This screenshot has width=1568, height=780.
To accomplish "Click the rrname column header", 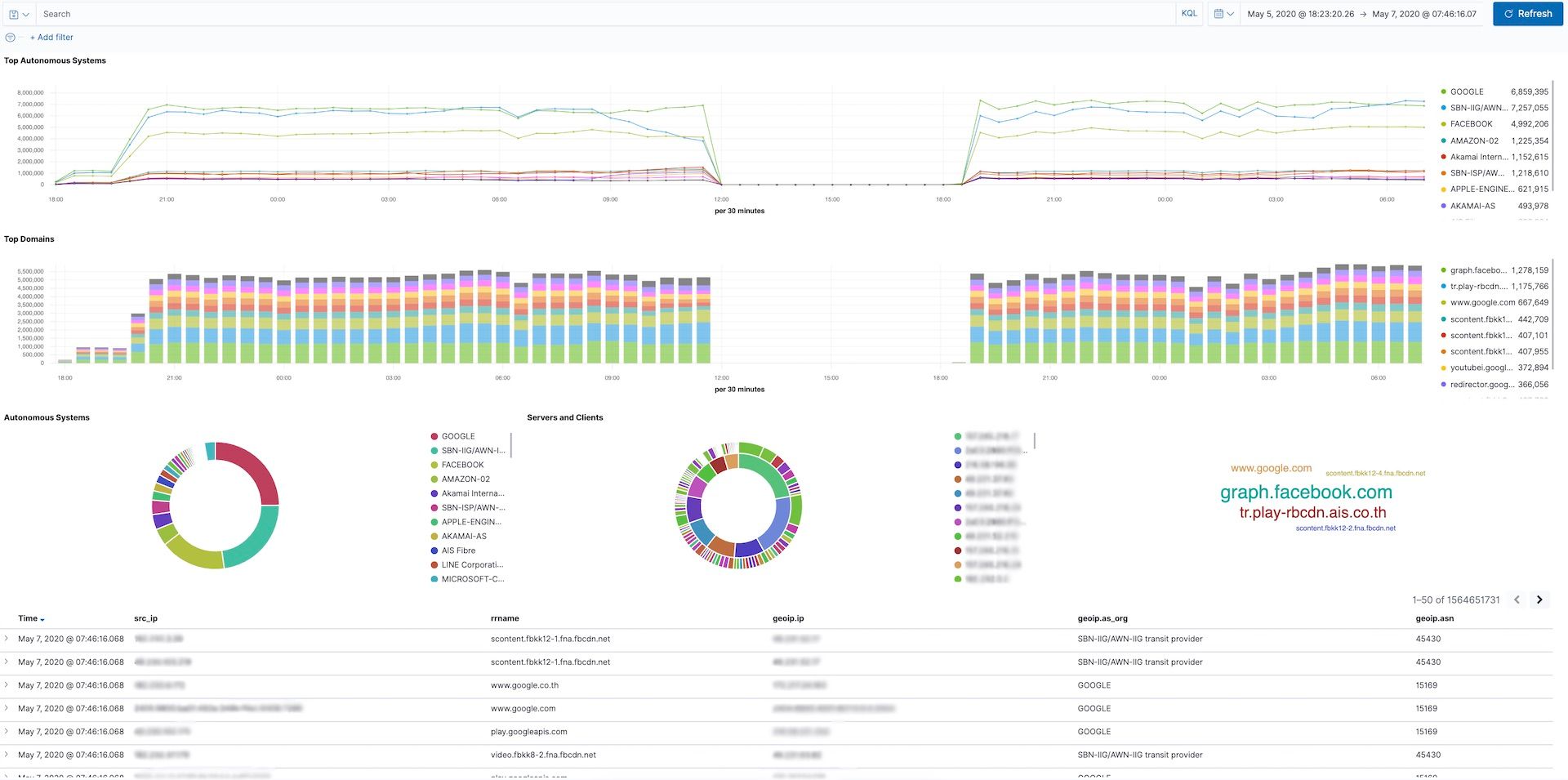I will (505, 618).
